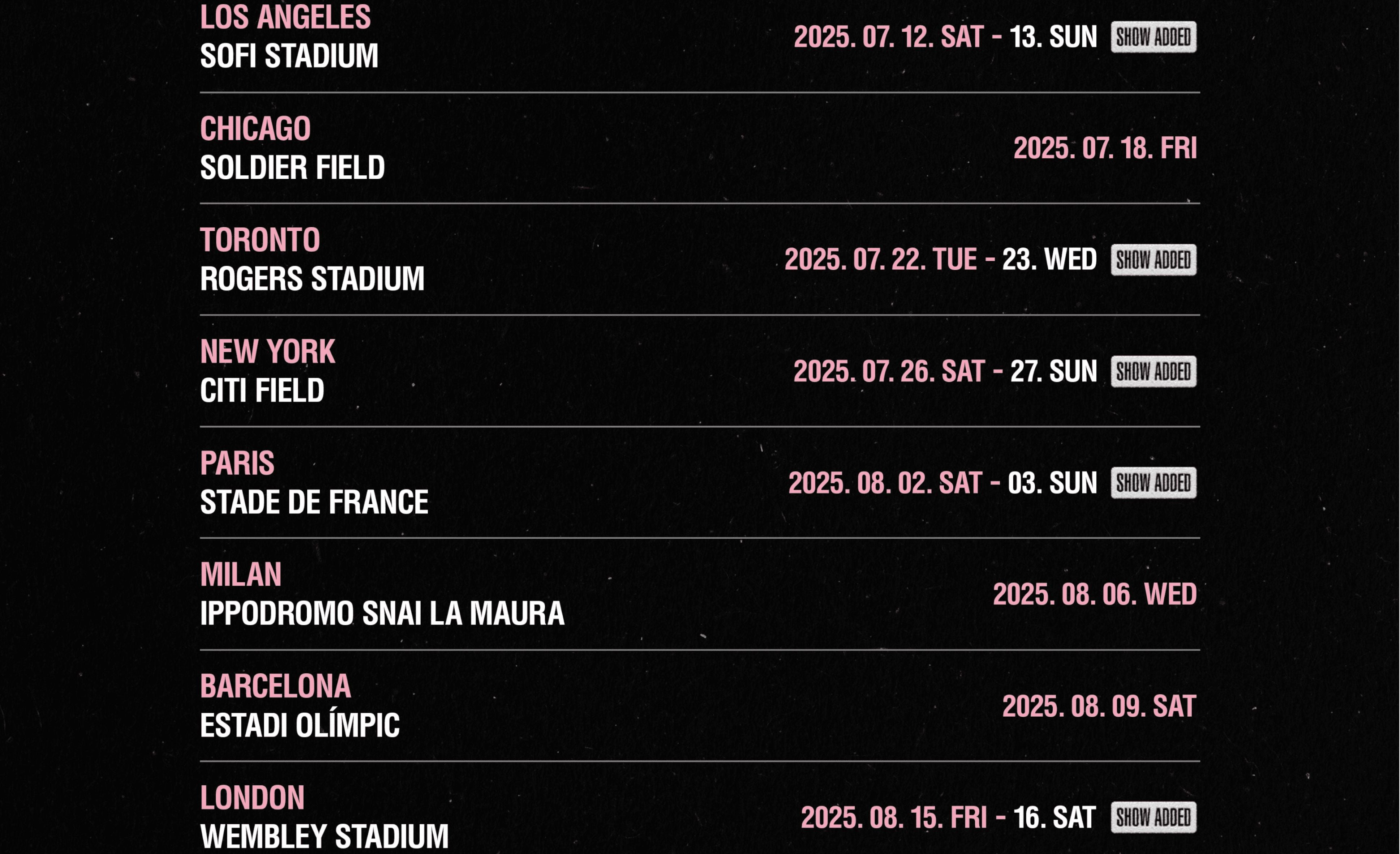Click the SOLDIER FIELD venue name
Image resolution: width=1400 pixels, height=854 pixels.
coord(292,168)
